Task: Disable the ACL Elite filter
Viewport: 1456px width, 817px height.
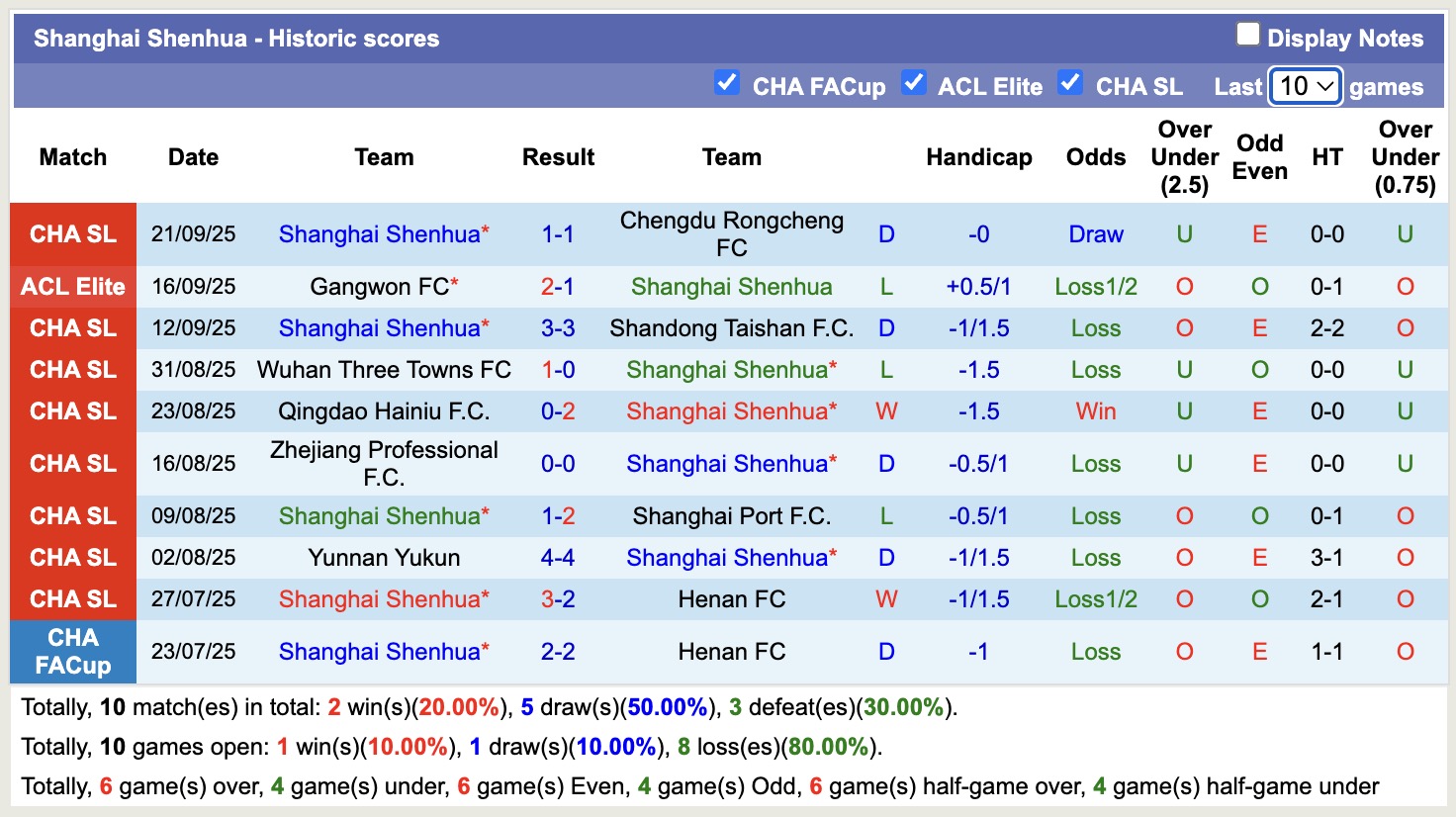Action: tap(914, 84)
